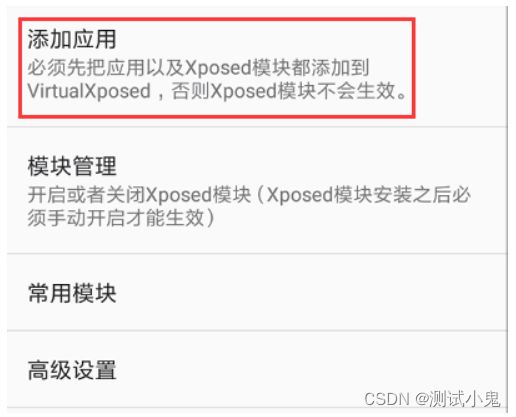This screenshot has height=417, width=516.
Task: Click the text 须手动开启才能生效
Action: (116, 218)
